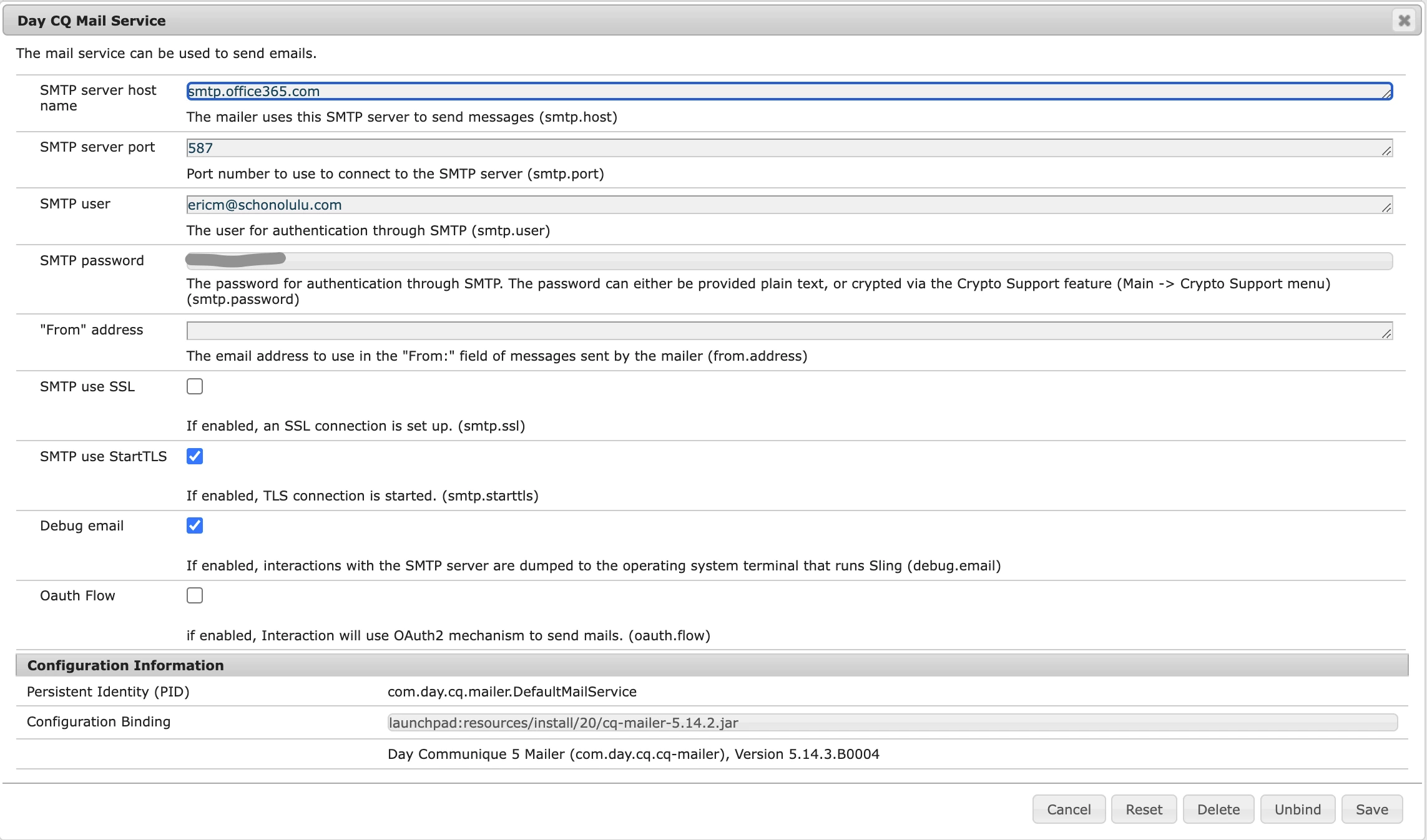Click the resize grip on SMTP user field
Screen dimensions: 1427x840
(x=1386, y=208)
